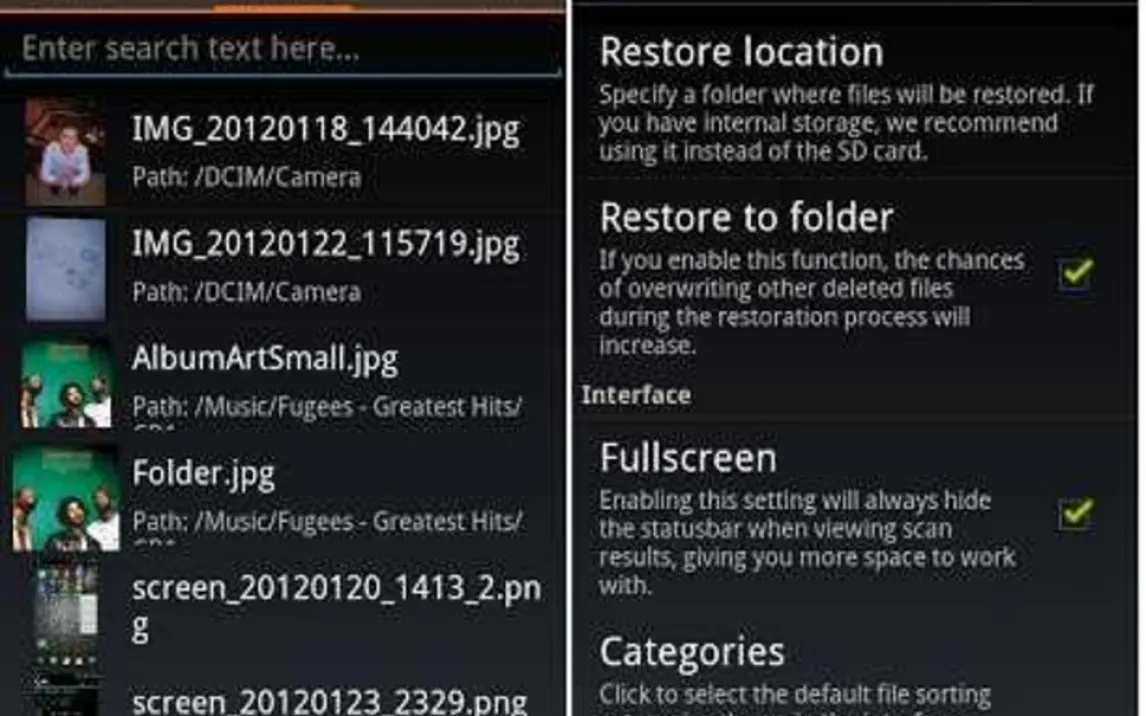
Task: Tap the Fullscreen setting title
Action: [688, 458]
